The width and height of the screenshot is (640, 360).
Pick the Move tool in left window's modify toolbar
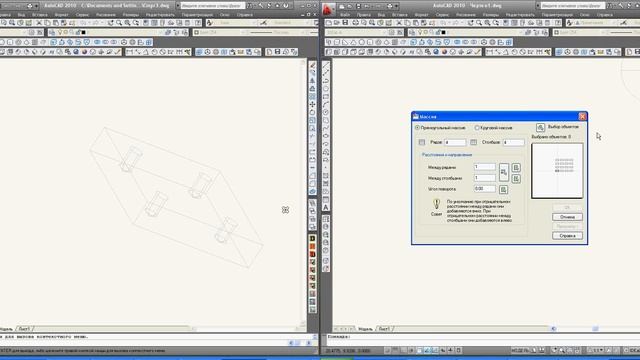[x=312, y=104]
